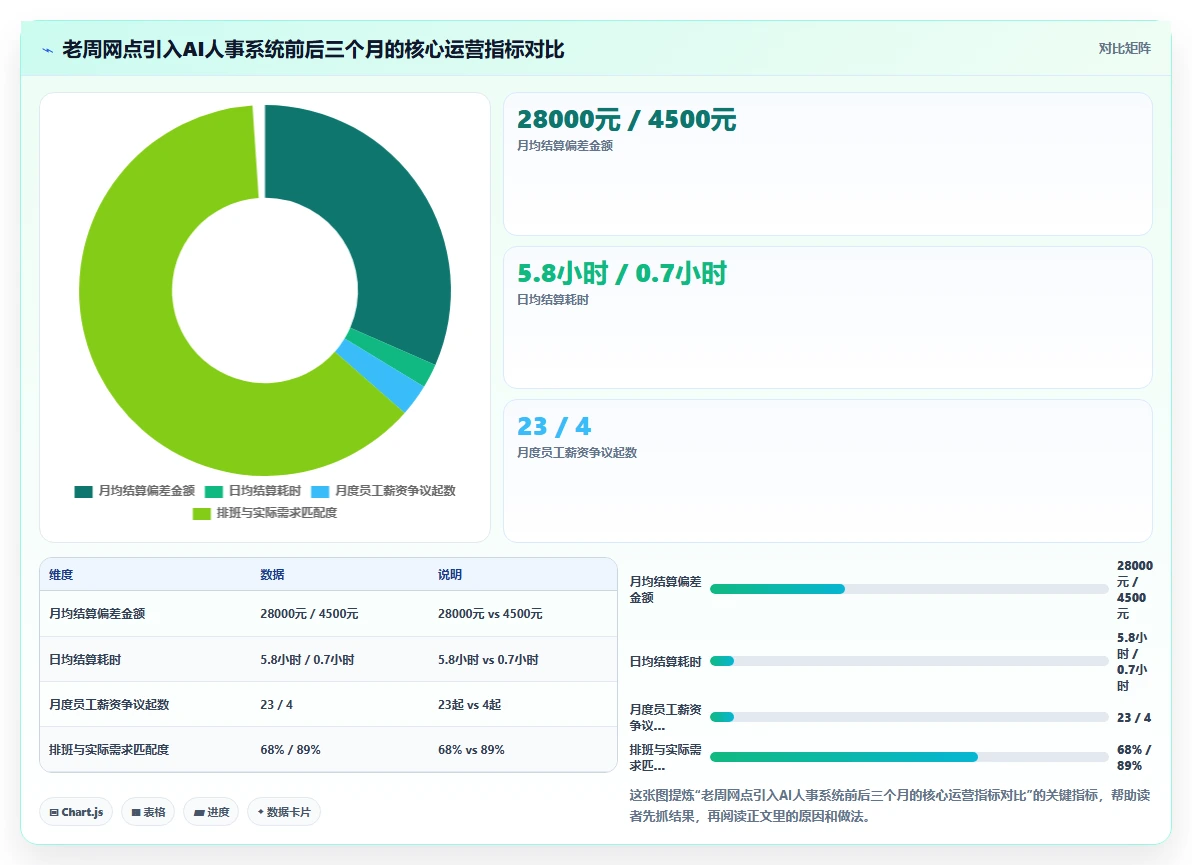This screenshot has width=1192, height=865.
Task: Toggle 月均结算偏差金额 legend entry
Action: coord(135,491)
